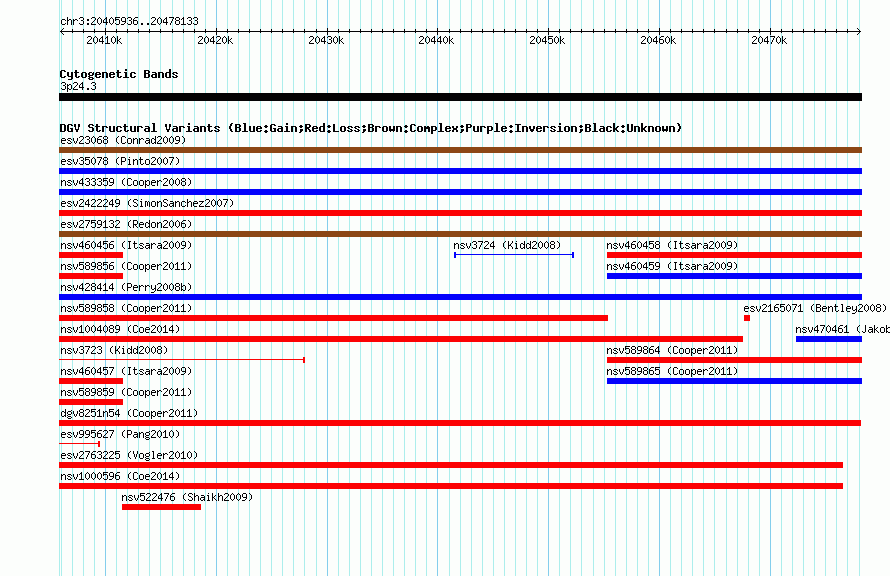
Task: Select the blue nsv589865 gain bar
Action: (x=734, y=381)
